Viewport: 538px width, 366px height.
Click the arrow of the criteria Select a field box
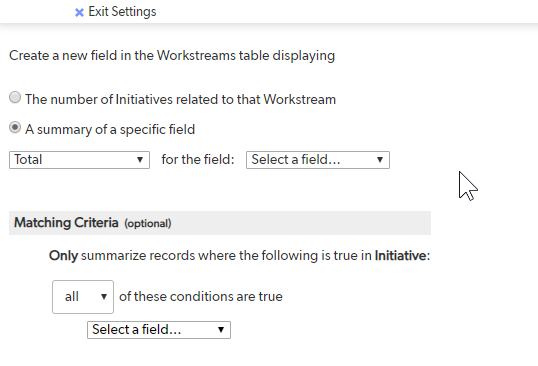tap(221, 330)
